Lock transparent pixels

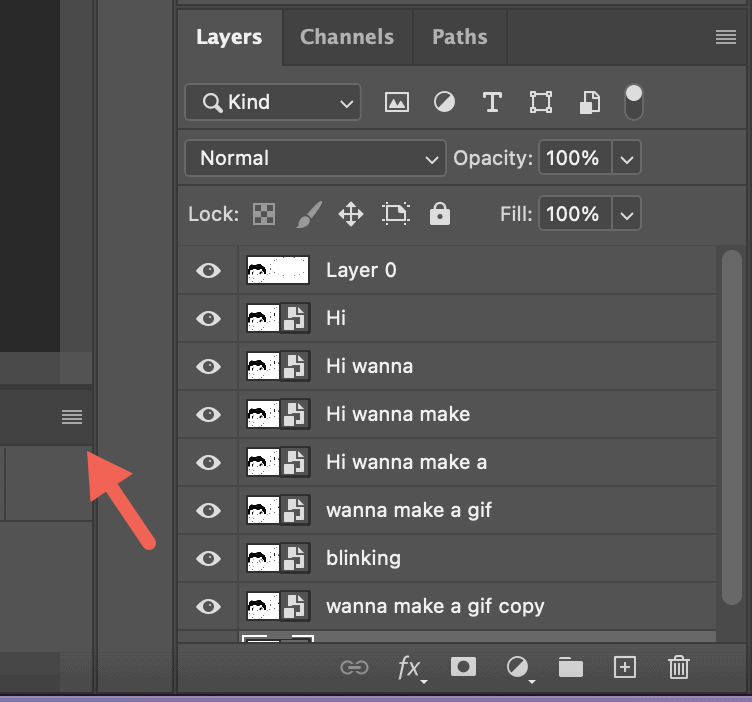point(264,214)
